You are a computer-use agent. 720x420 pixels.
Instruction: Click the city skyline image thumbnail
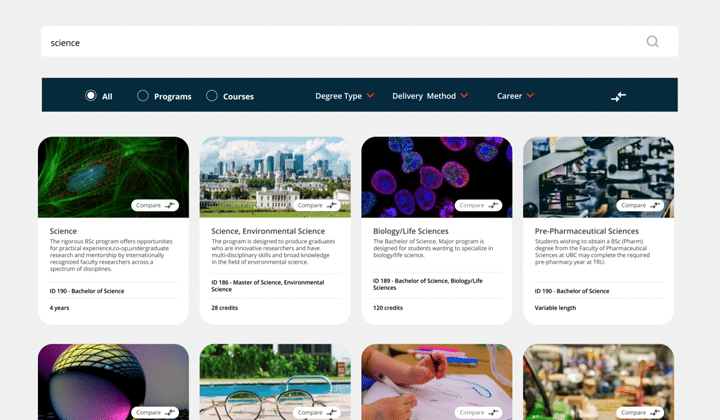pyautogui.click(x=275, y=177)
